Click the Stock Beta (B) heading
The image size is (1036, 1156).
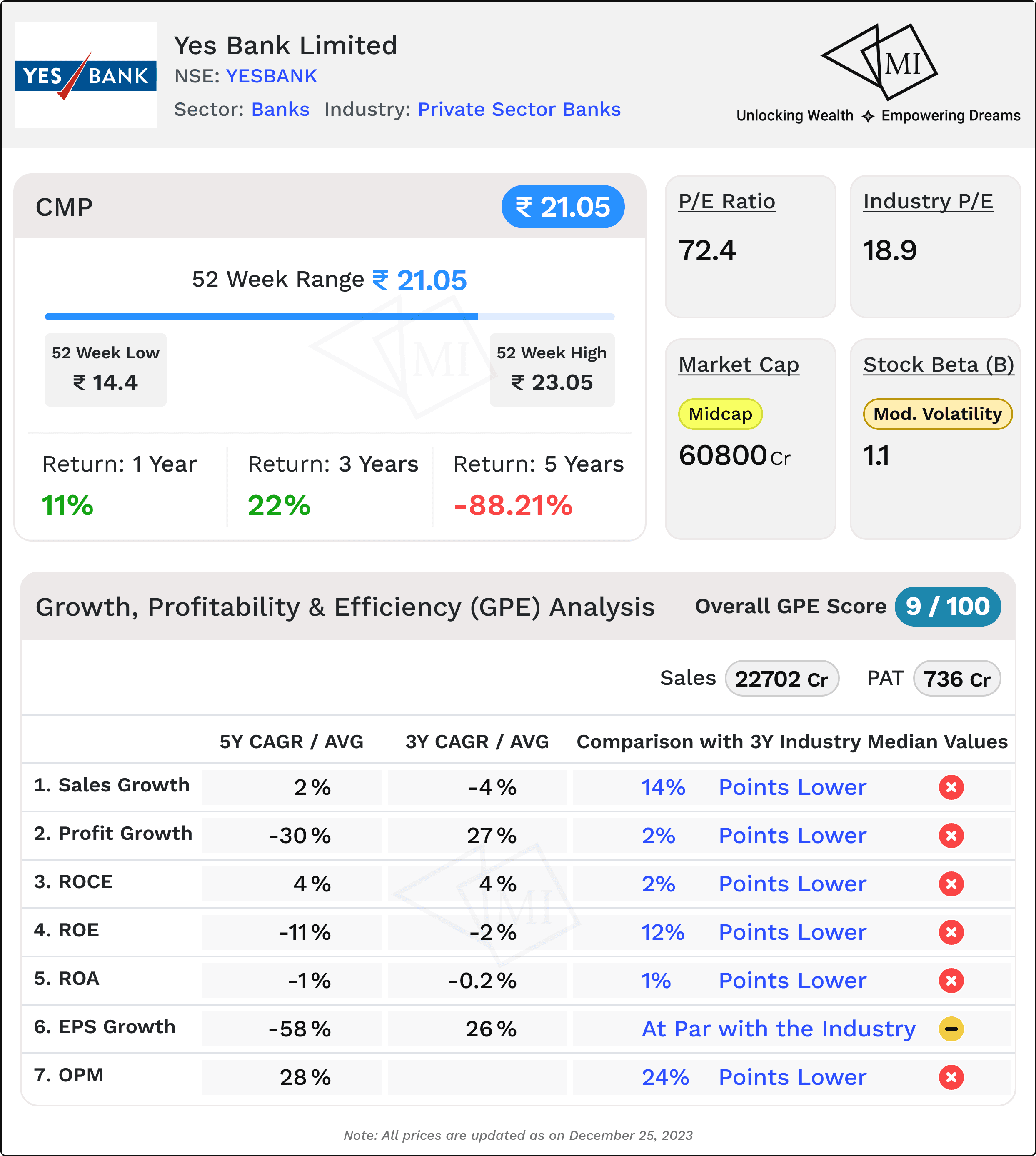[938, 365]
